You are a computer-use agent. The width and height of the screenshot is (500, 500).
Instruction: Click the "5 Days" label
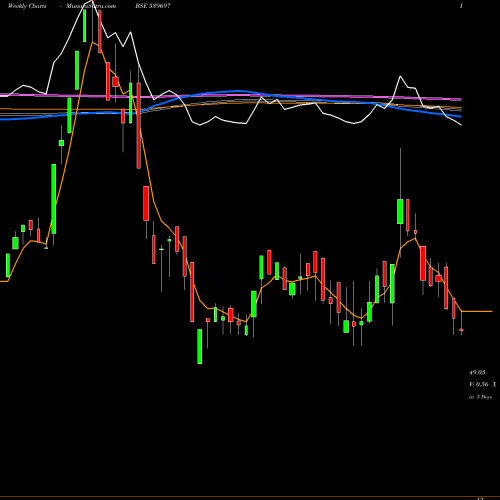point(484,397)
